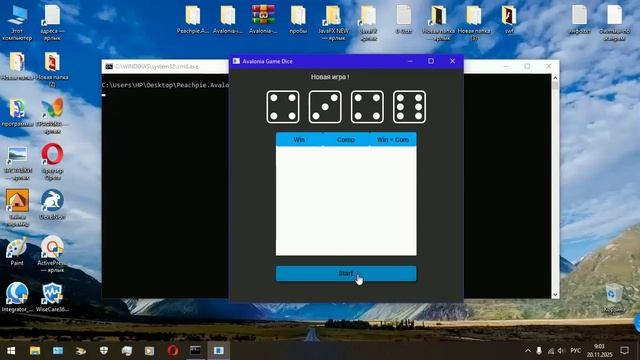Screen dimensions: 640x360
Task: Click the scroll-up arrow in cmd window
Action: [555, 78]
